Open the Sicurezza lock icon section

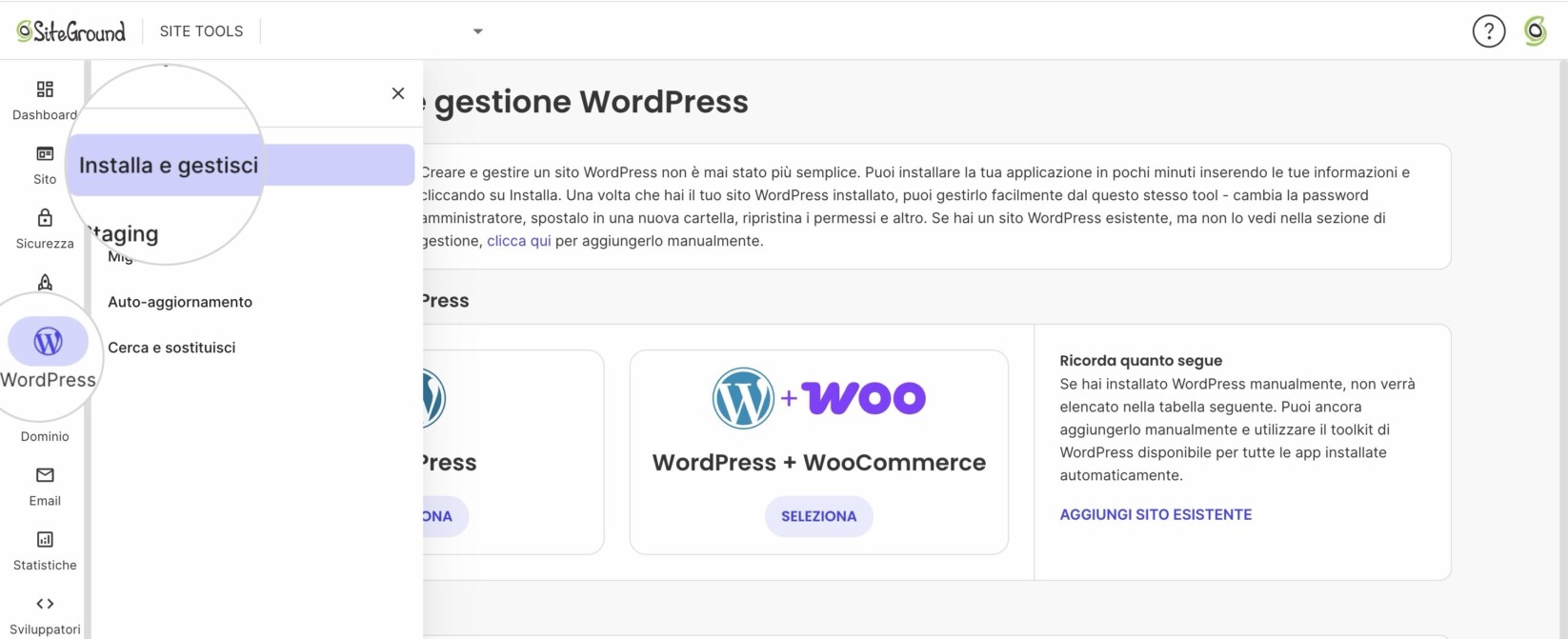[x=45, y=230]
